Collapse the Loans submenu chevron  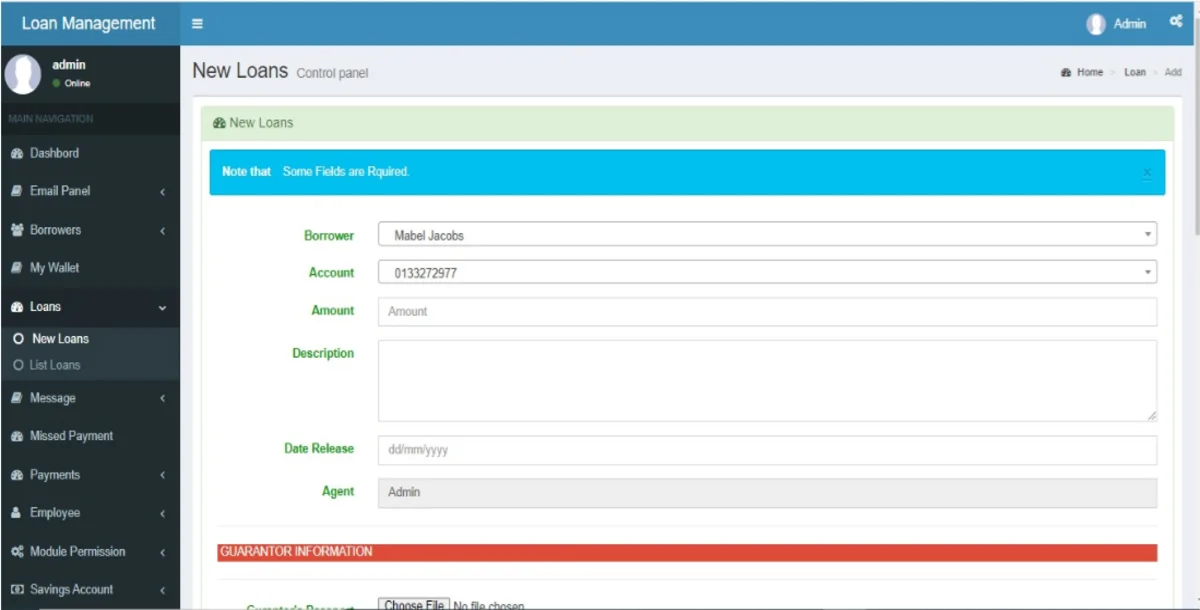[162, 308]
